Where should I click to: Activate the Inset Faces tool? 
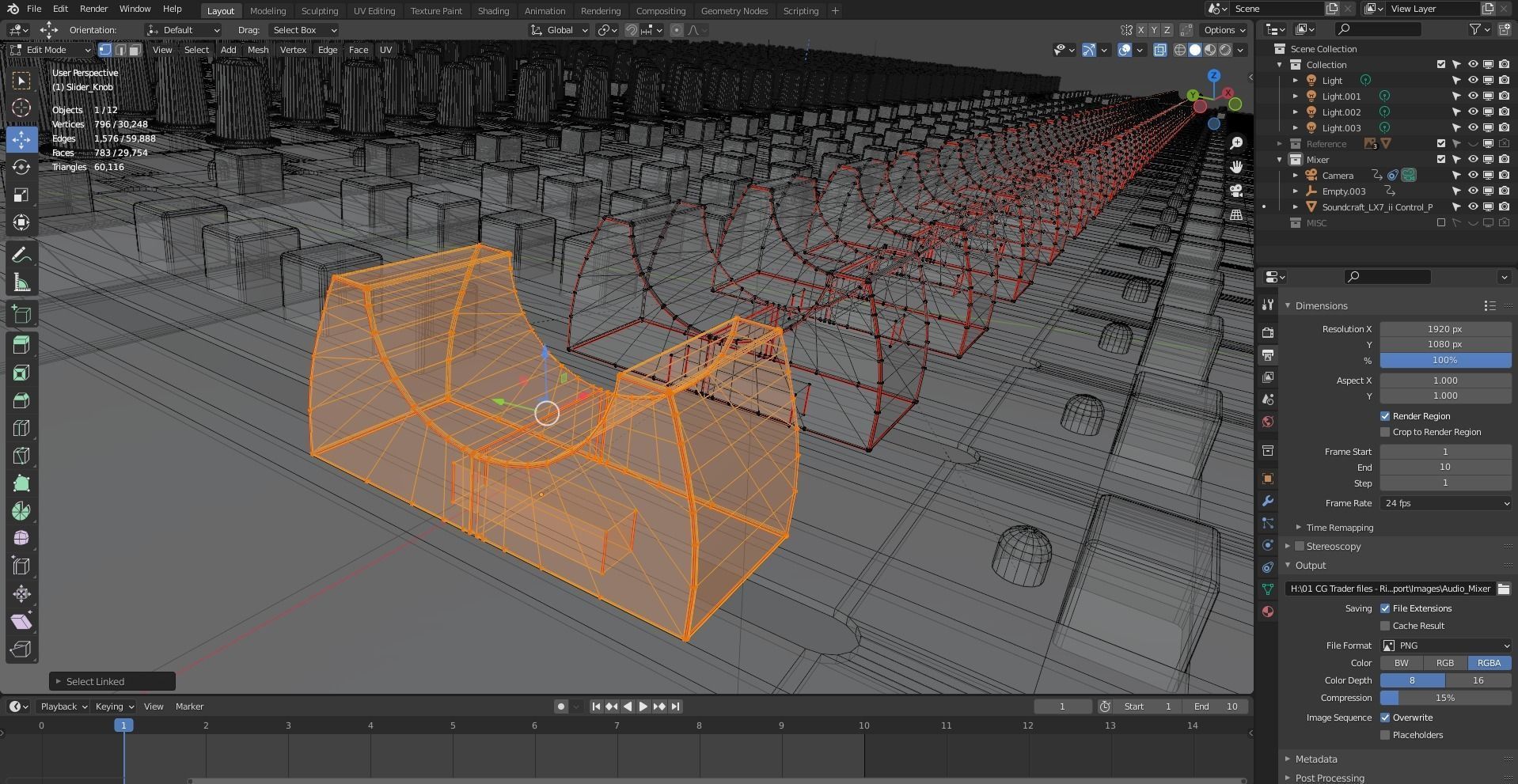point(21,373)
